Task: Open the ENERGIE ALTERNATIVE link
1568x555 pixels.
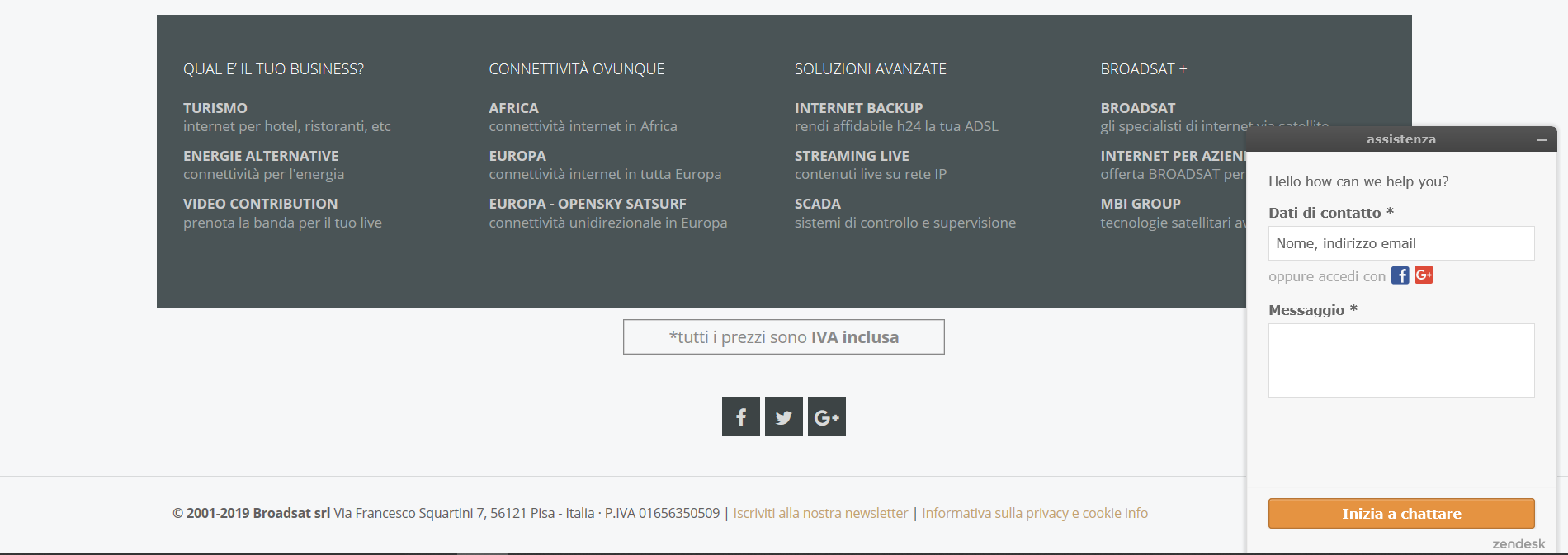Action: click(x=261, y=156)
